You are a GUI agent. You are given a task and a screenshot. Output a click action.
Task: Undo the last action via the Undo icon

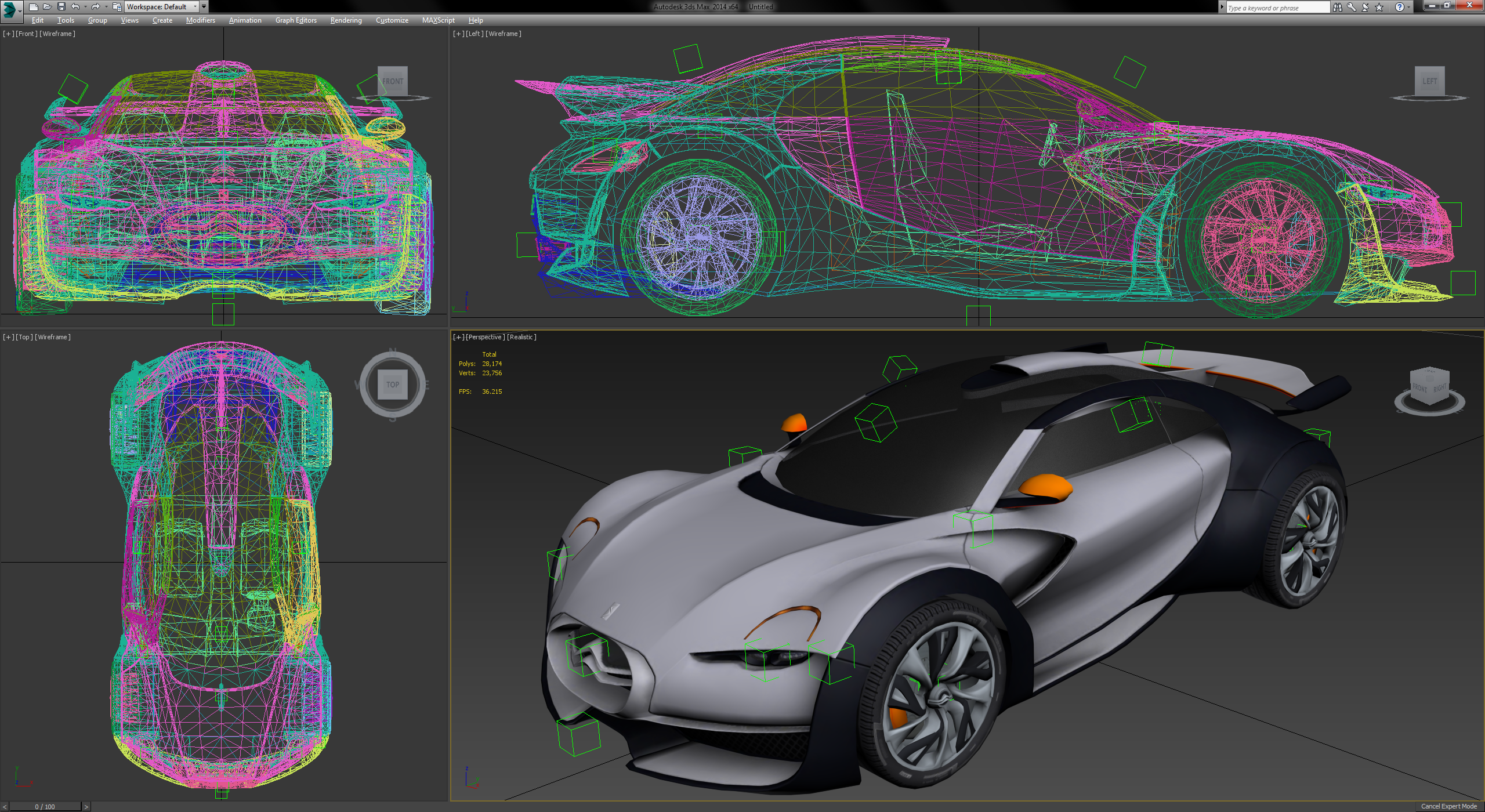click(75, 7)
